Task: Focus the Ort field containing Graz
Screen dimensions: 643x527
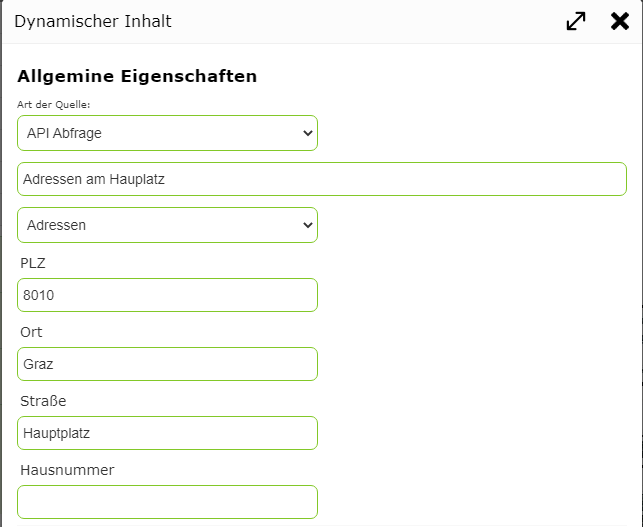Action: [167, 364]
